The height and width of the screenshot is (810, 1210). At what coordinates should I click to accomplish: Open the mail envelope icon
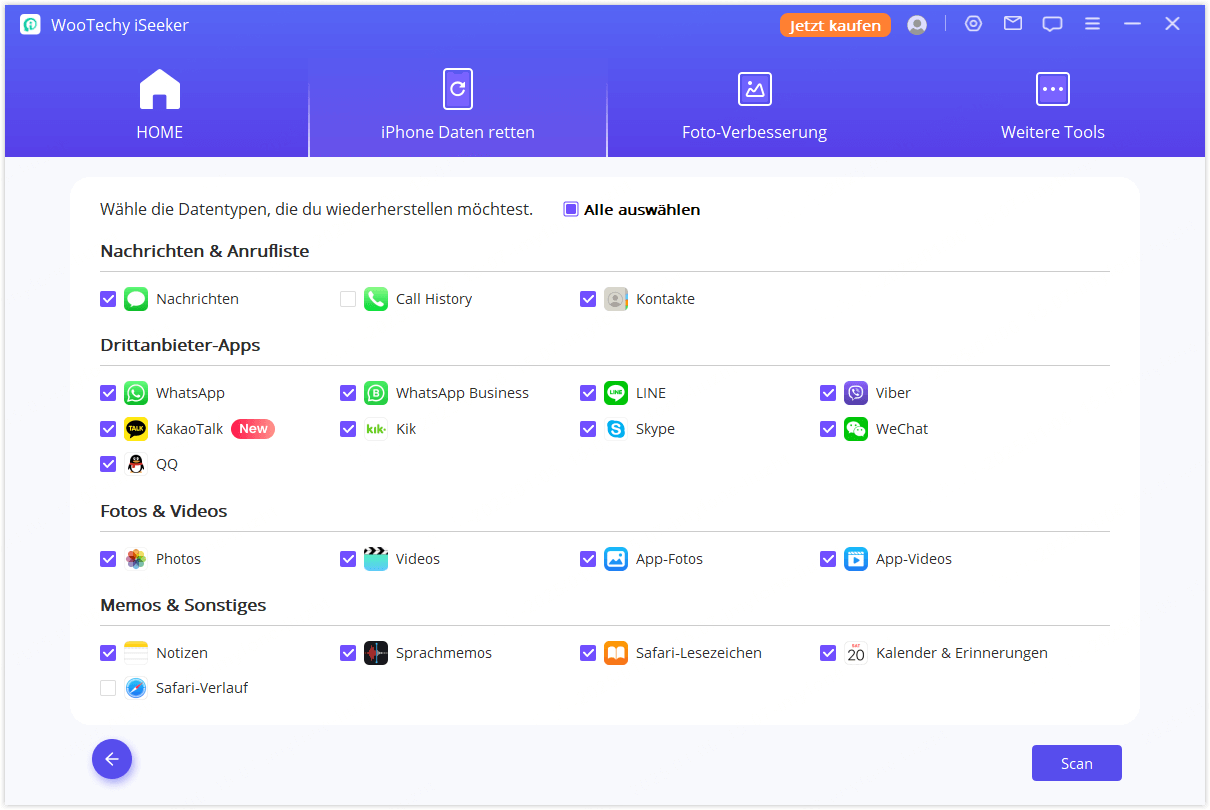[x=1013, y=24]
